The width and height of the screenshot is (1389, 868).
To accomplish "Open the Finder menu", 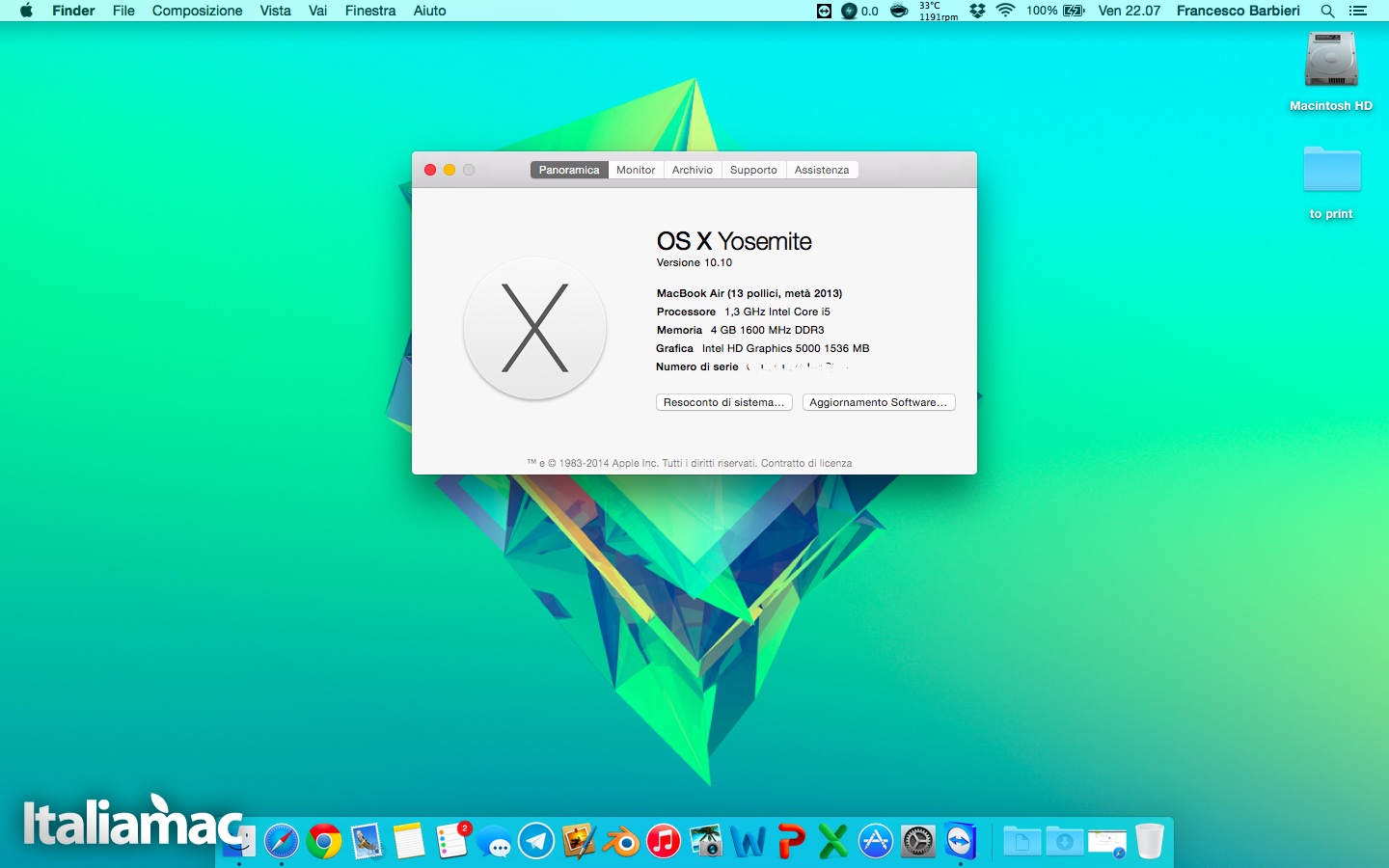I will pos(73,11).
